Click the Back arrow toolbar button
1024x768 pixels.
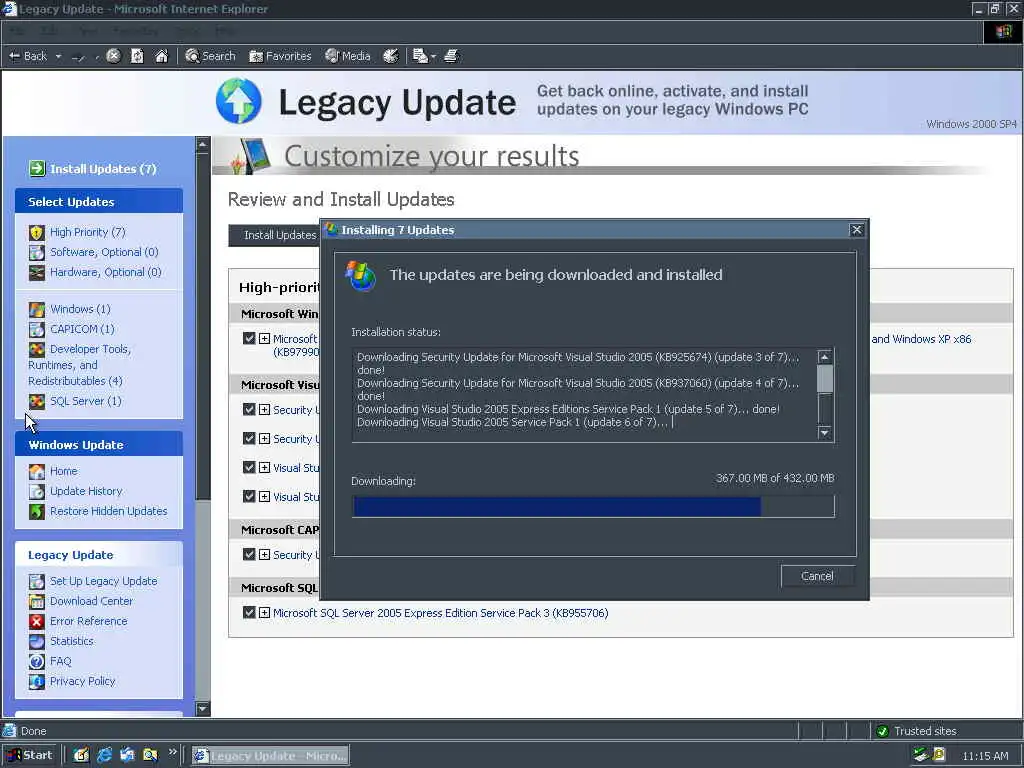tap(27, 56)
